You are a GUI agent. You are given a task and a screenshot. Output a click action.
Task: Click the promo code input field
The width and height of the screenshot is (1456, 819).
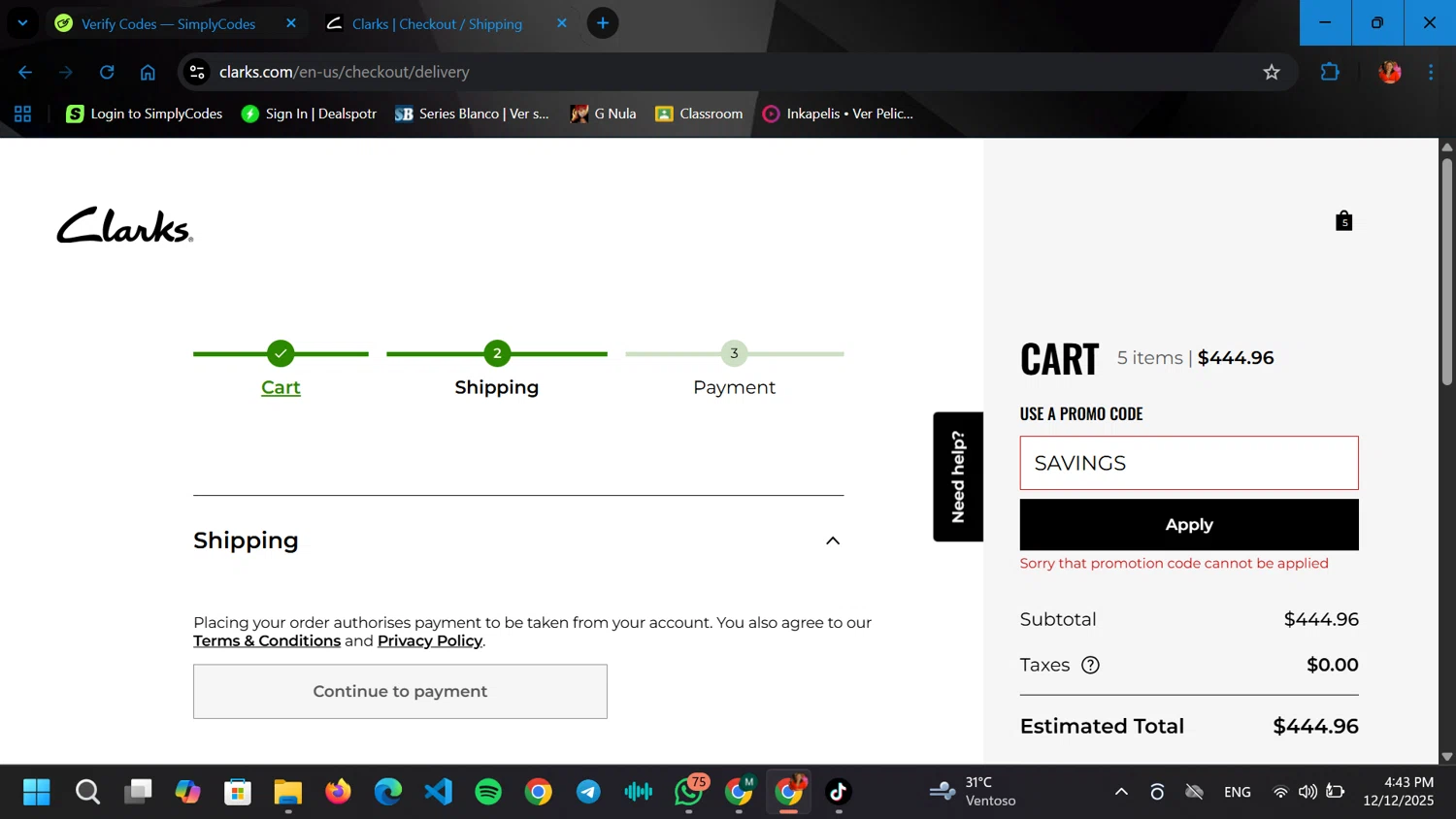(x=1189, y=463)
